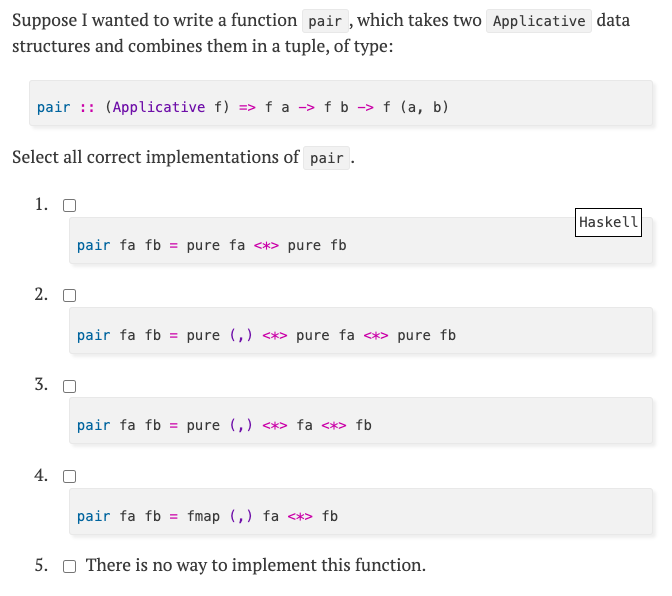Check the checkbox for option 1
672x596 pixels.
coord(70,206)
